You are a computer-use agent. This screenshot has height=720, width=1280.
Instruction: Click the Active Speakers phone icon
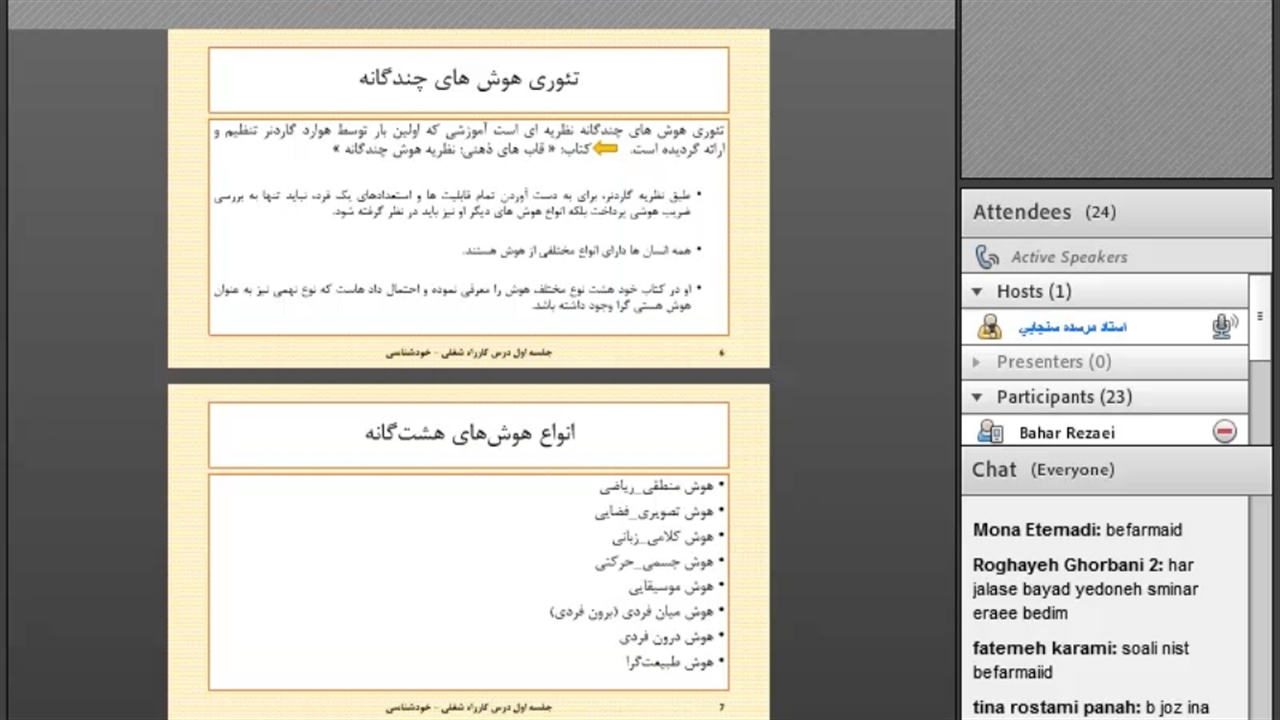tap(987, 257)
